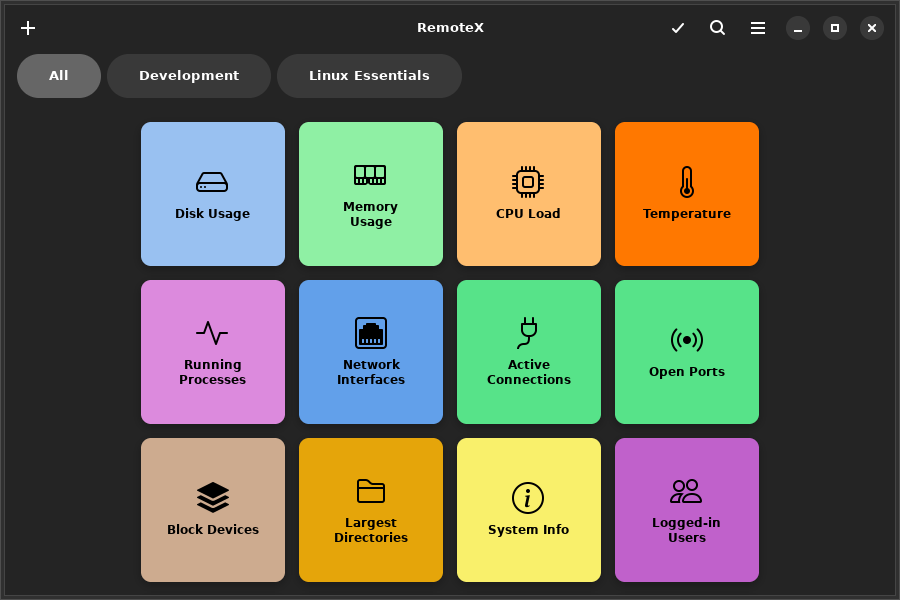Maximize the RemoteX window
The width and height of the screenshot is (900, 600).
[x=835, y=28]
